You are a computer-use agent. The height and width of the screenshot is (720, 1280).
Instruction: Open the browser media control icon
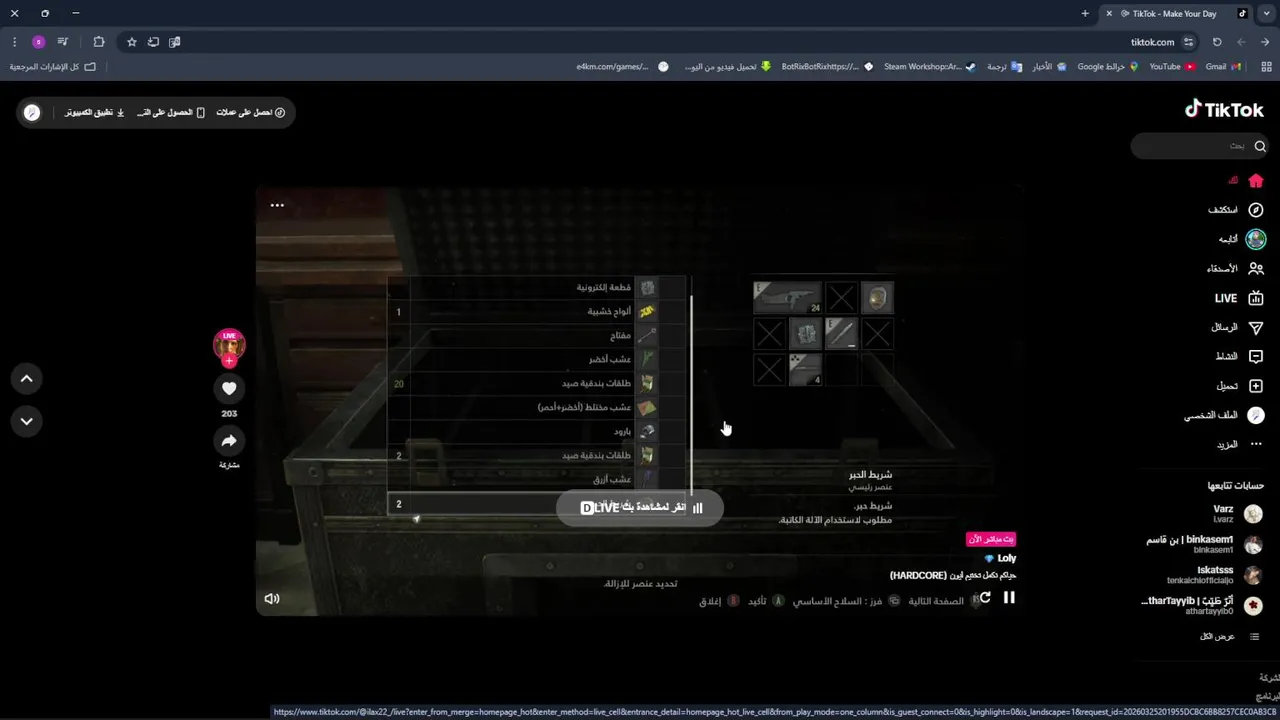pyautogui.click(x=63, y=42)
